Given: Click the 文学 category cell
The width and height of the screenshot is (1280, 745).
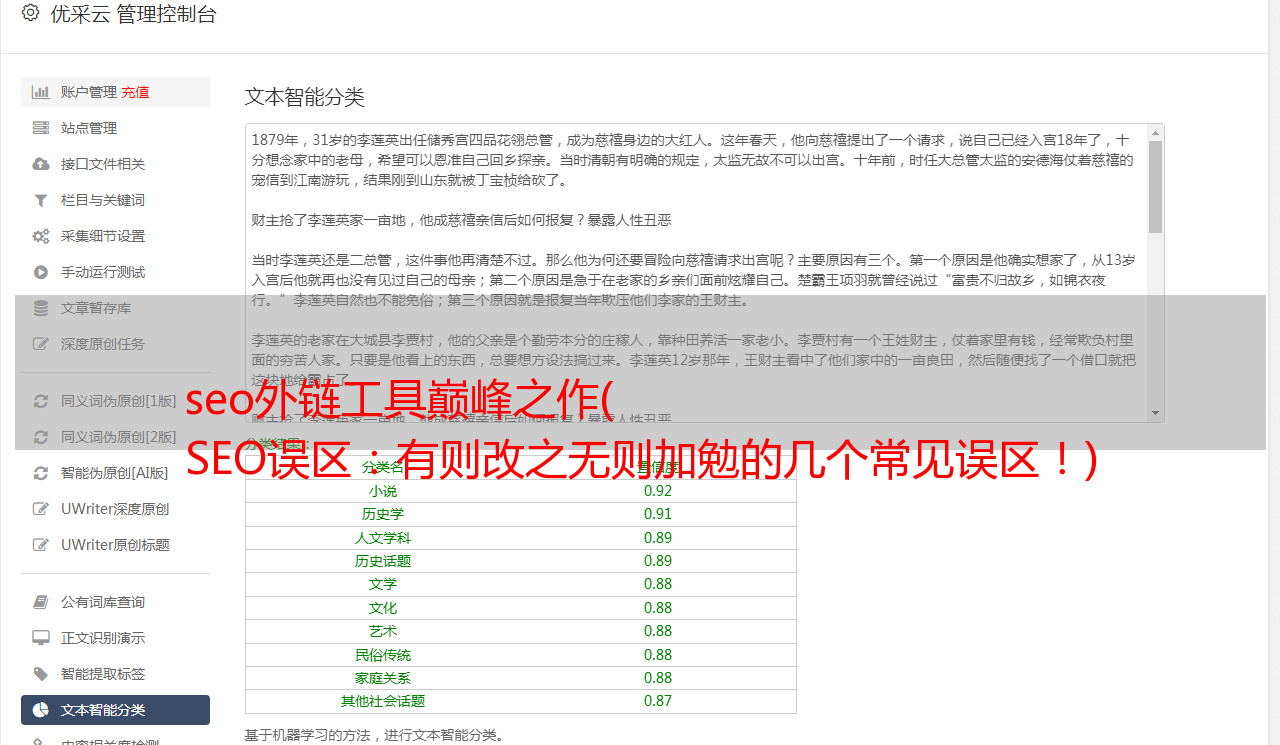Looking at the screenshot, I should (x=382, y=584).
